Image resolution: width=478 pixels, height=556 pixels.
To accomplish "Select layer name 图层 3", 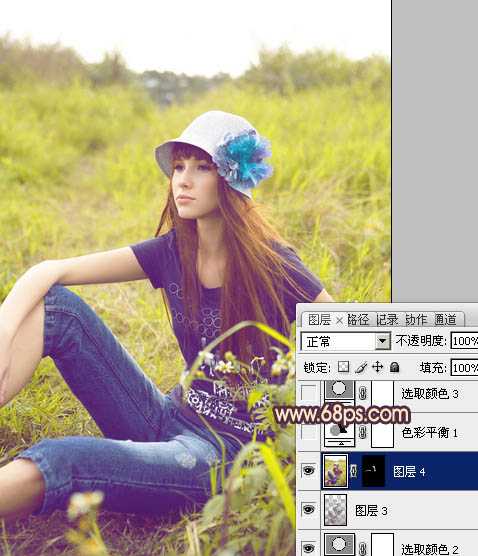I will point(371,510).
